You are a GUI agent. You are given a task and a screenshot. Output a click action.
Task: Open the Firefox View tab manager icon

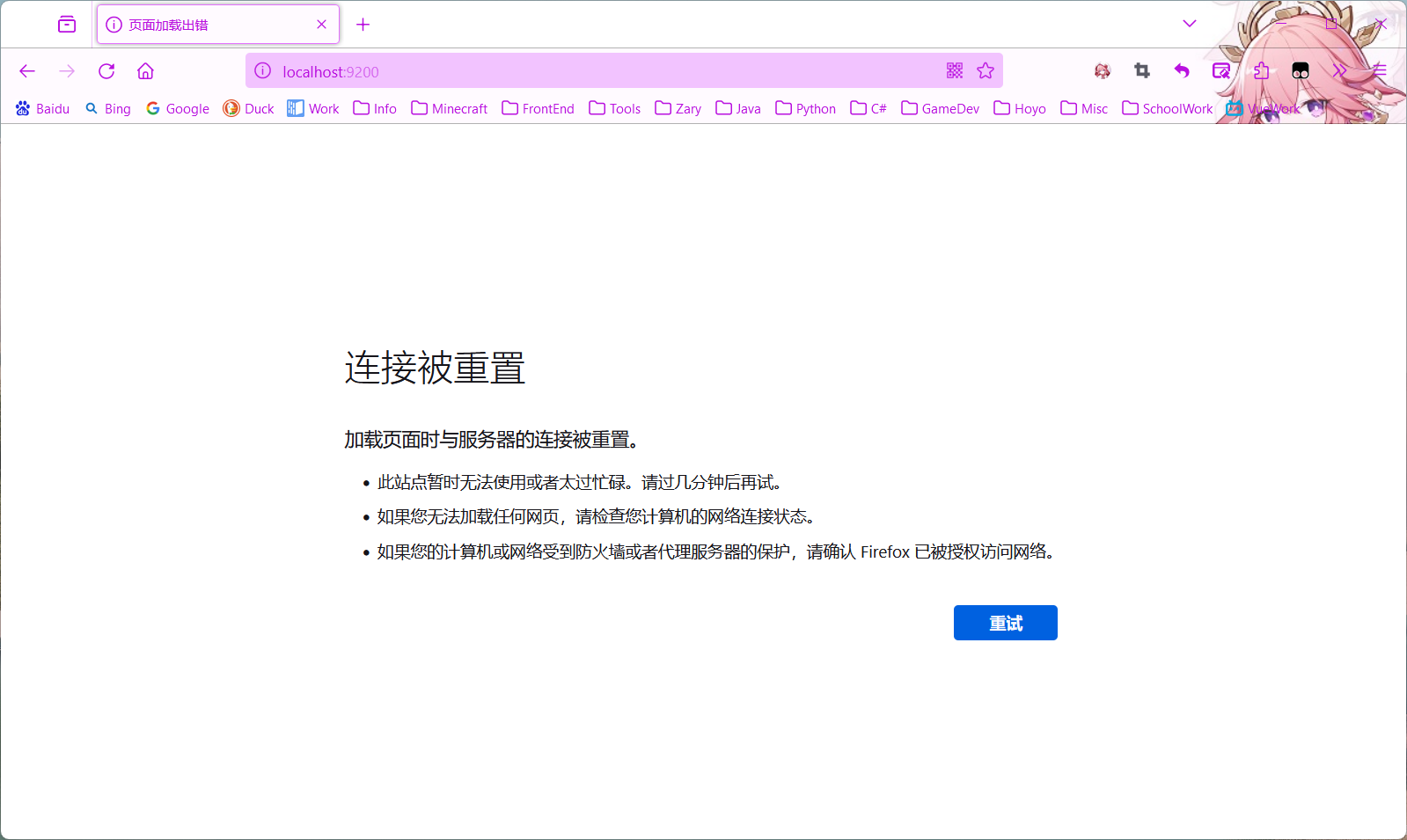click(x=67, y=25)
